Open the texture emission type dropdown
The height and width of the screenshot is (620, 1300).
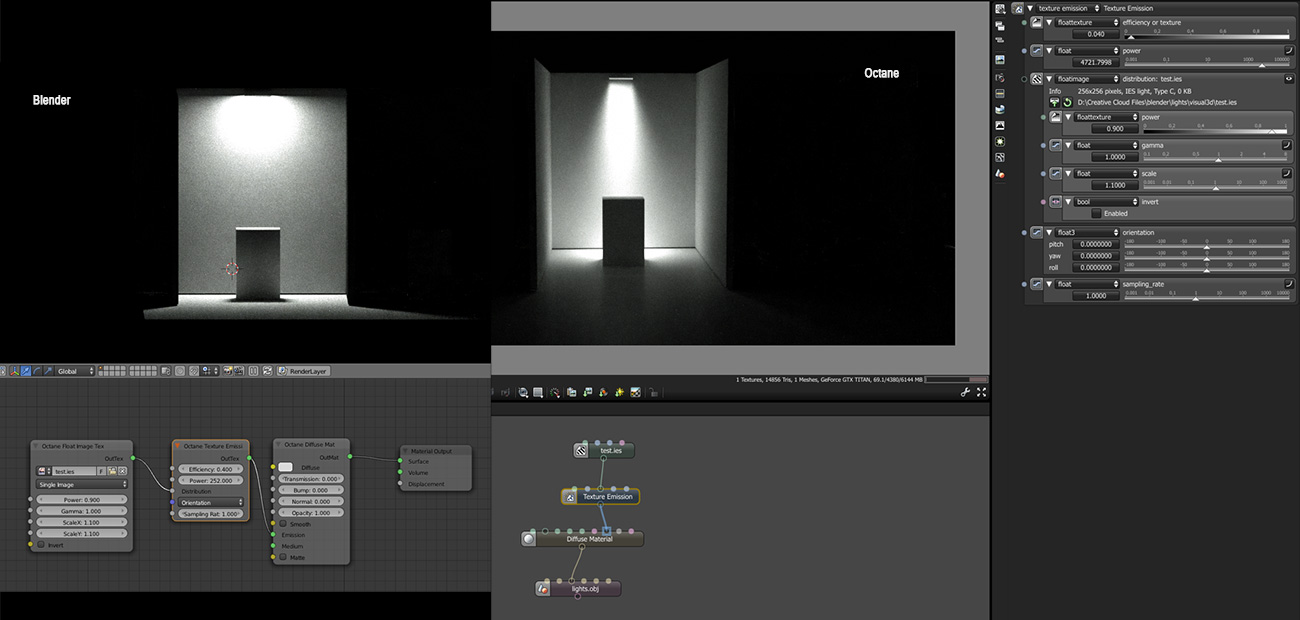tap(1069, 8)
